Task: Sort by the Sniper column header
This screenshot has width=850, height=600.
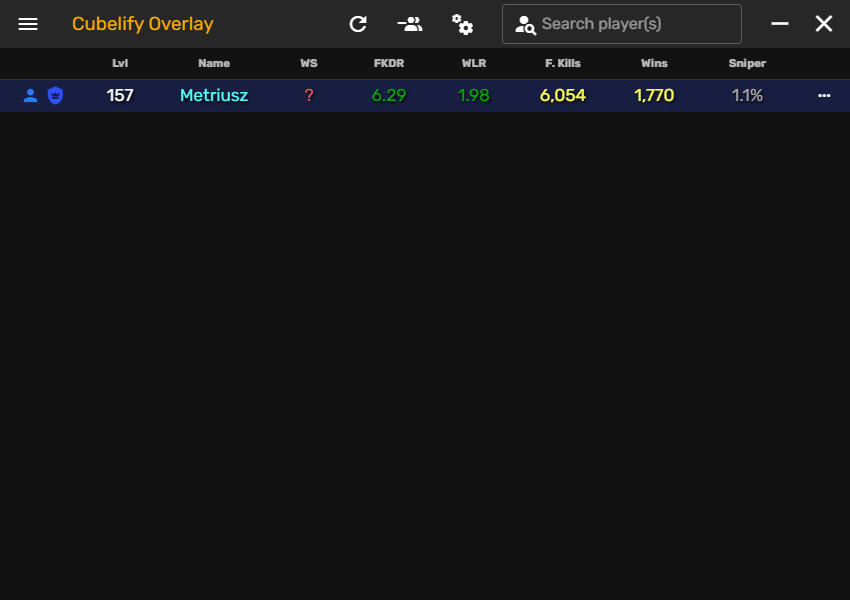Action: point(747,63)
